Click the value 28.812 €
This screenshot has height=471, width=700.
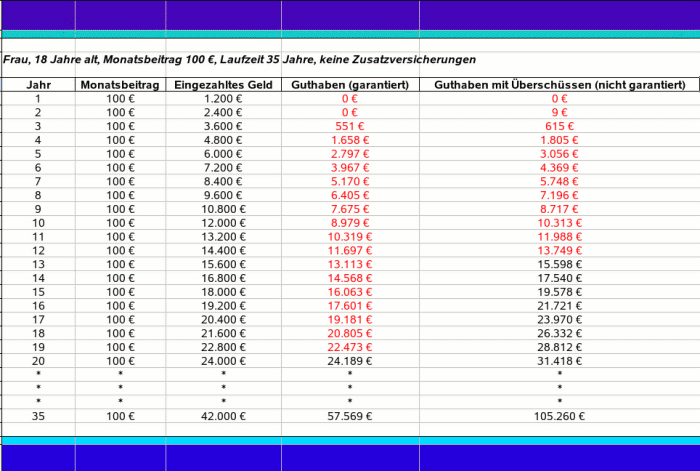[559, 348]
